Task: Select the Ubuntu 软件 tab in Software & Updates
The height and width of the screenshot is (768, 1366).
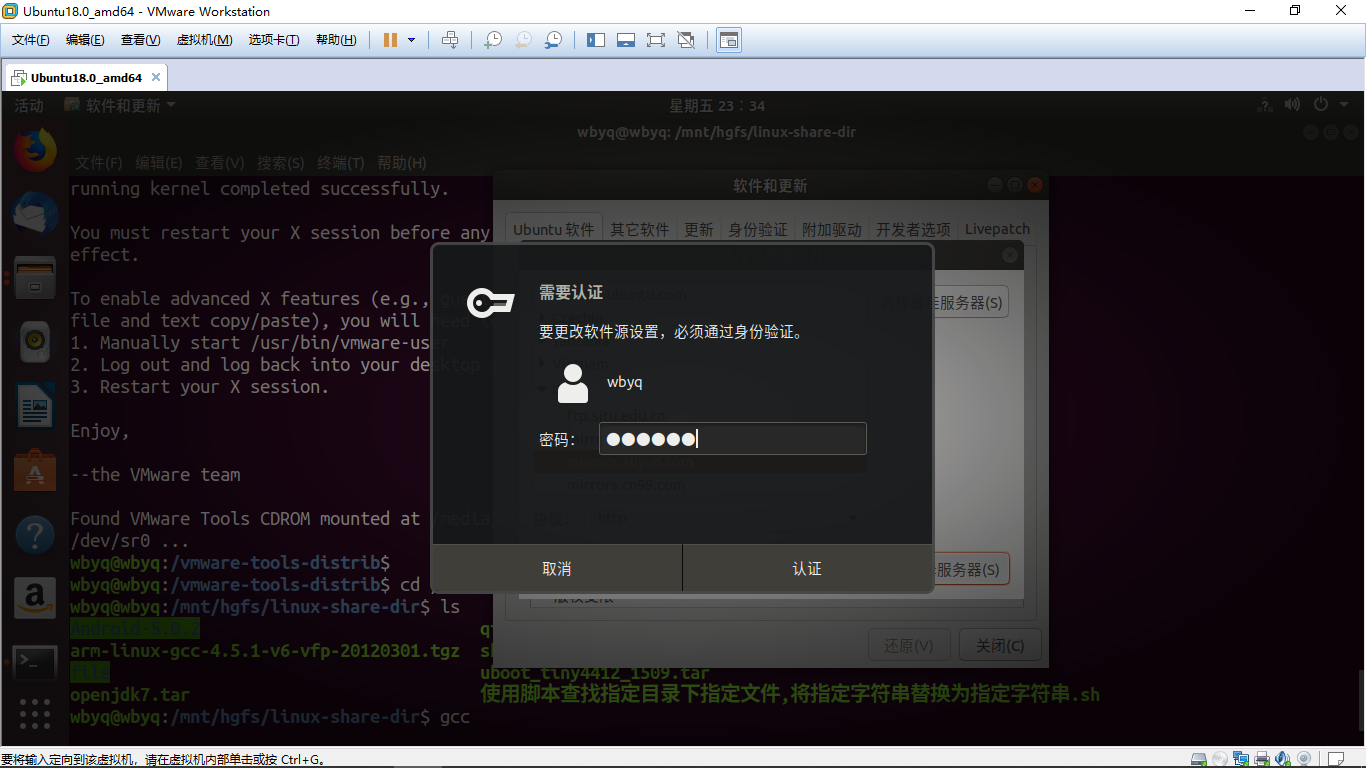Action: pyautogui.click(x=554, y=229)
